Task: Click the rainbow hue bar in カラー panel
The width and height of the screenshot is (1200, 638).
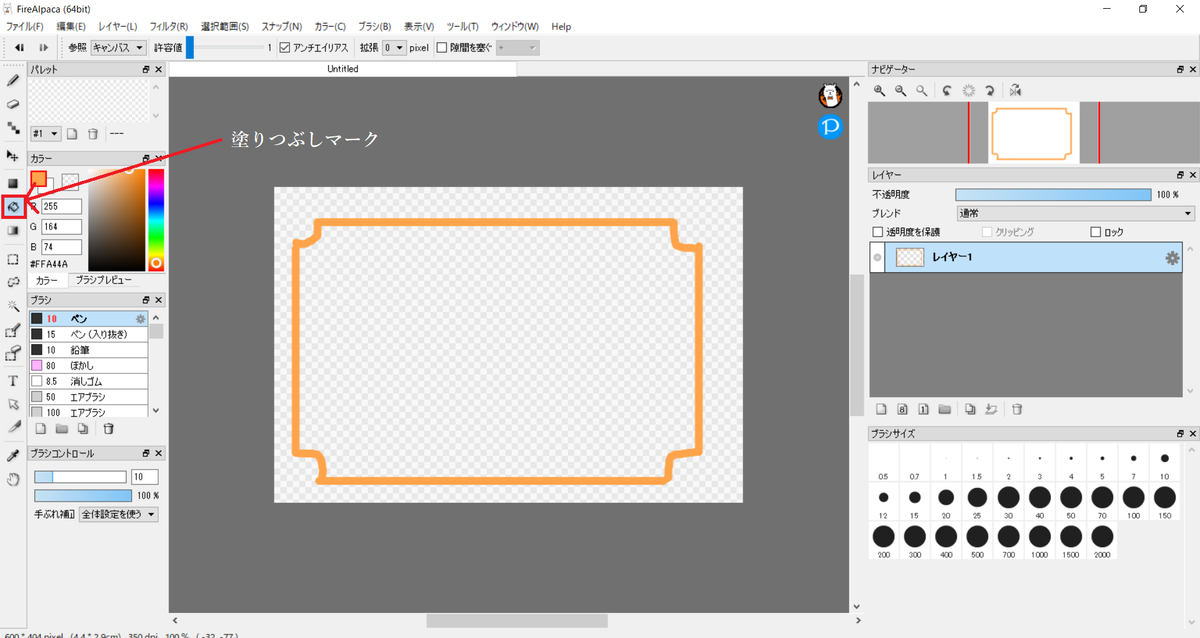Action: 156,221
